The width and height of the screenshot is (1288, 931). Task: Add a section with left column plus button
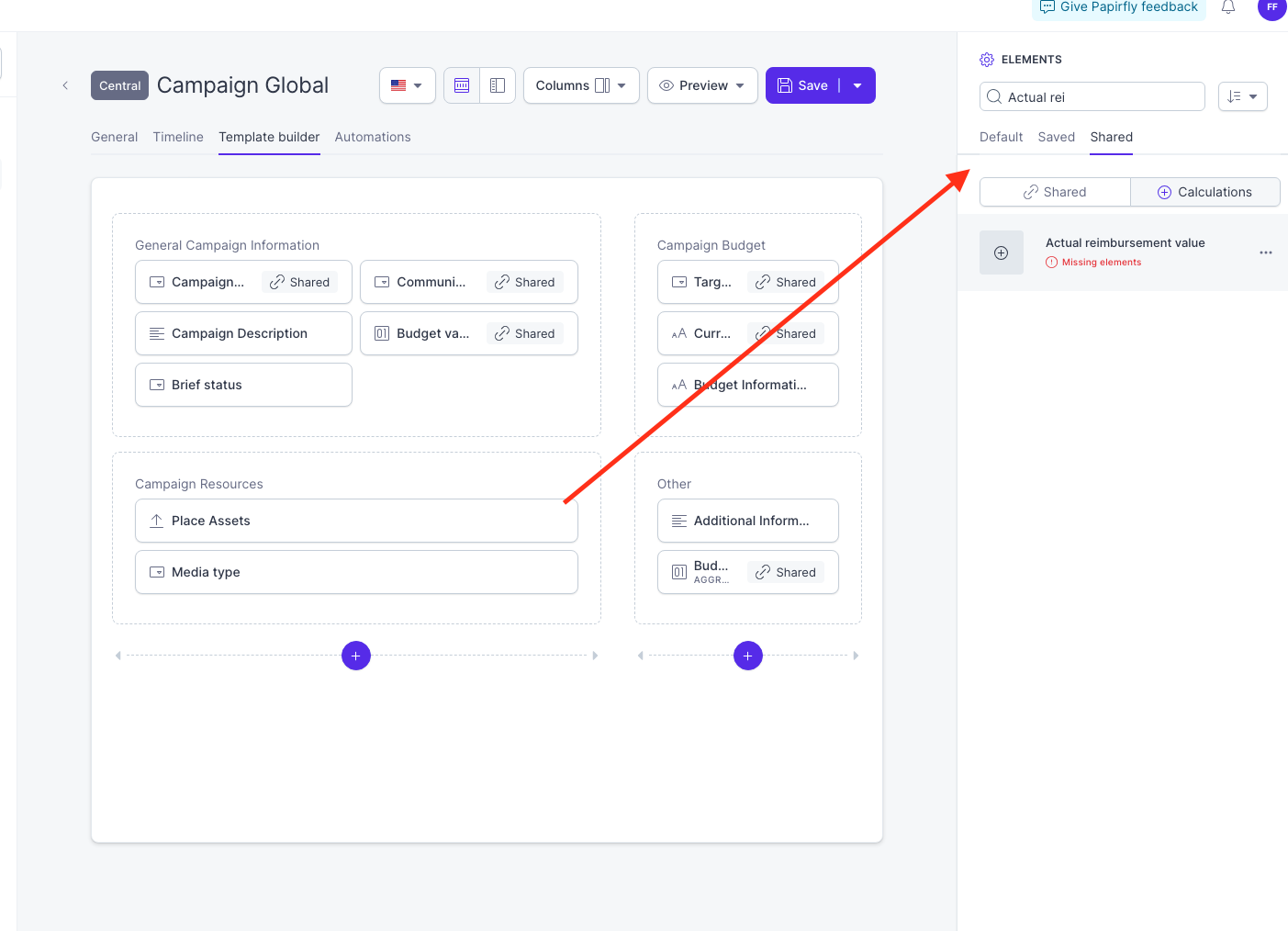pyautogui.click(x=356, y=656)
